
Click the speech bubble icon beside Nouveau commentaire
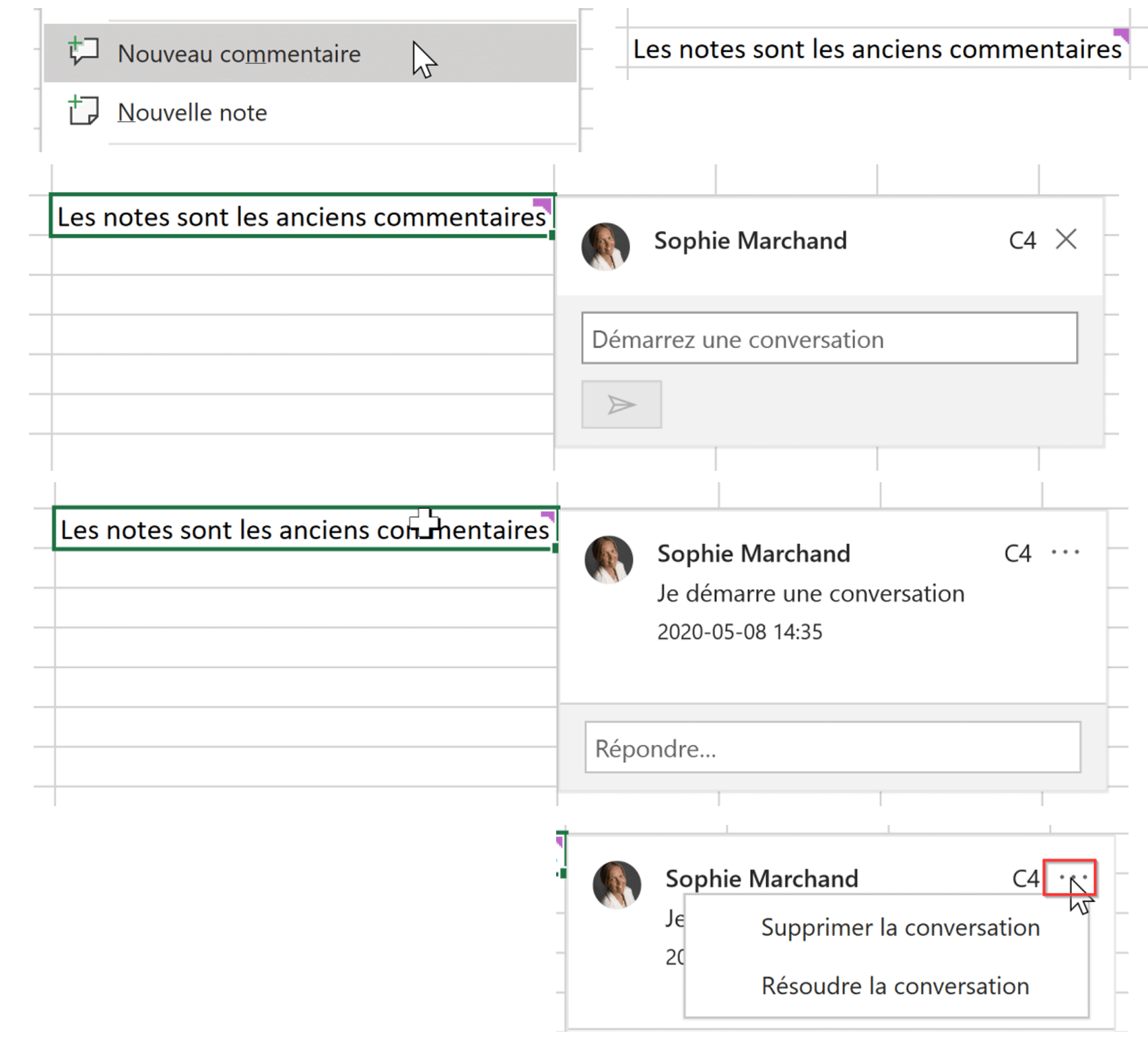(x=83, y=52)
